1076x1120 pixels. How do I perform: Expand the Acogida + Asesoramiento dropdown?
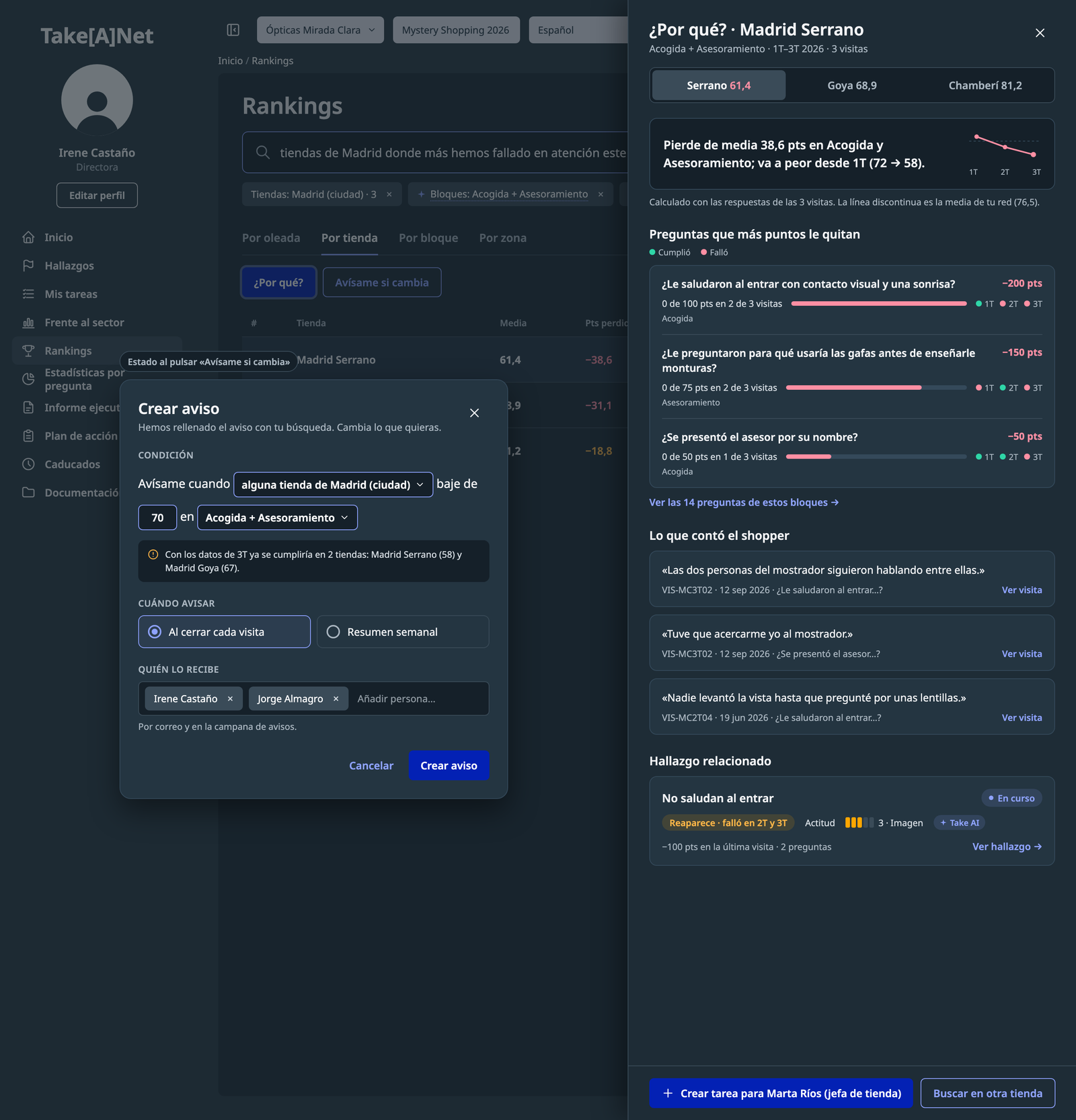pos(277,518)
